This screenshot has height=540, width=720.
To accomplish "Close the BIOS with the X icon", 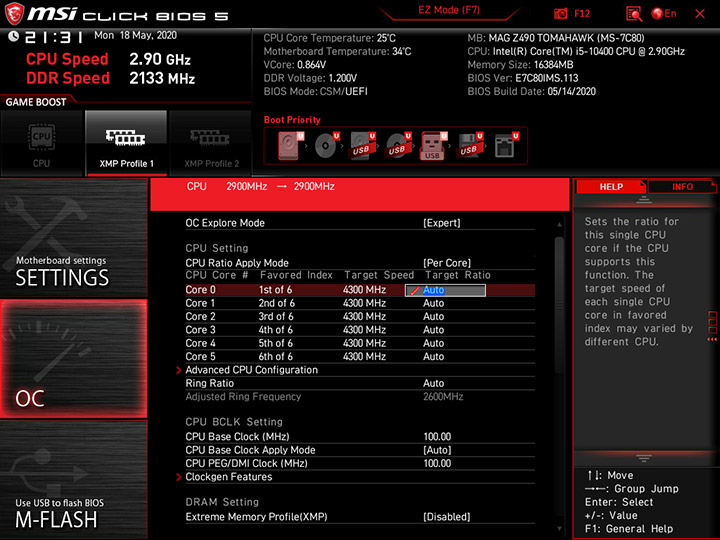I will click(700, 14).
